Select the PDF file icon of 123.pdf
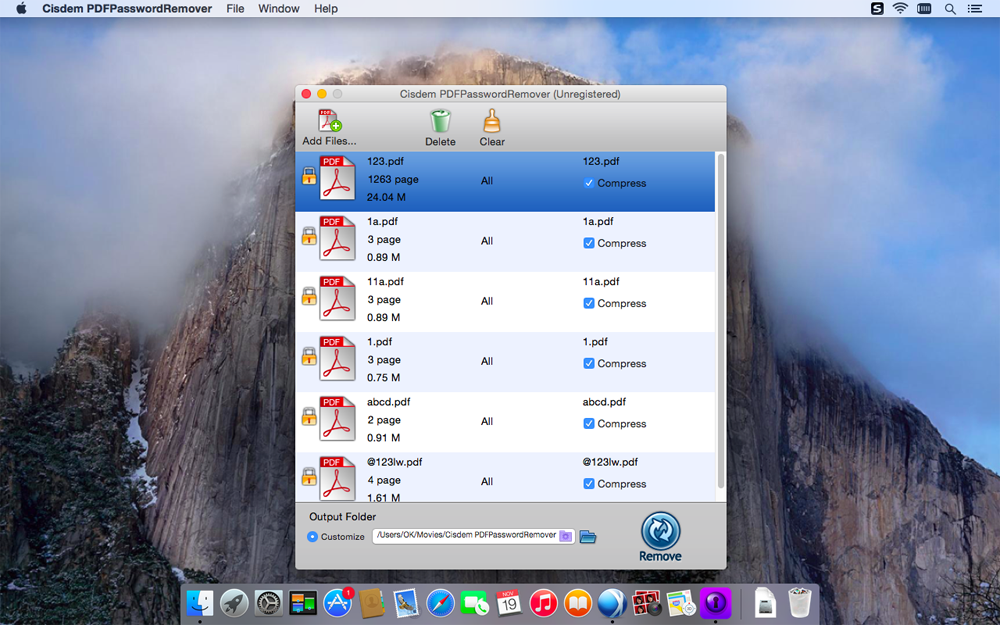 click(337, 178)
